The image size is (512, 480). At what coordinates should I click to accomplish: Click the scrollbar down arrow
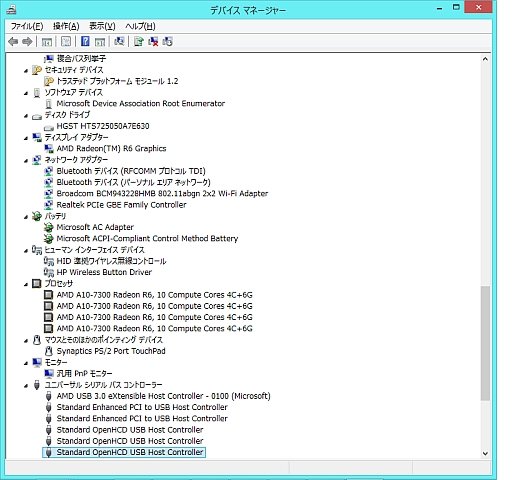point(485,453)
